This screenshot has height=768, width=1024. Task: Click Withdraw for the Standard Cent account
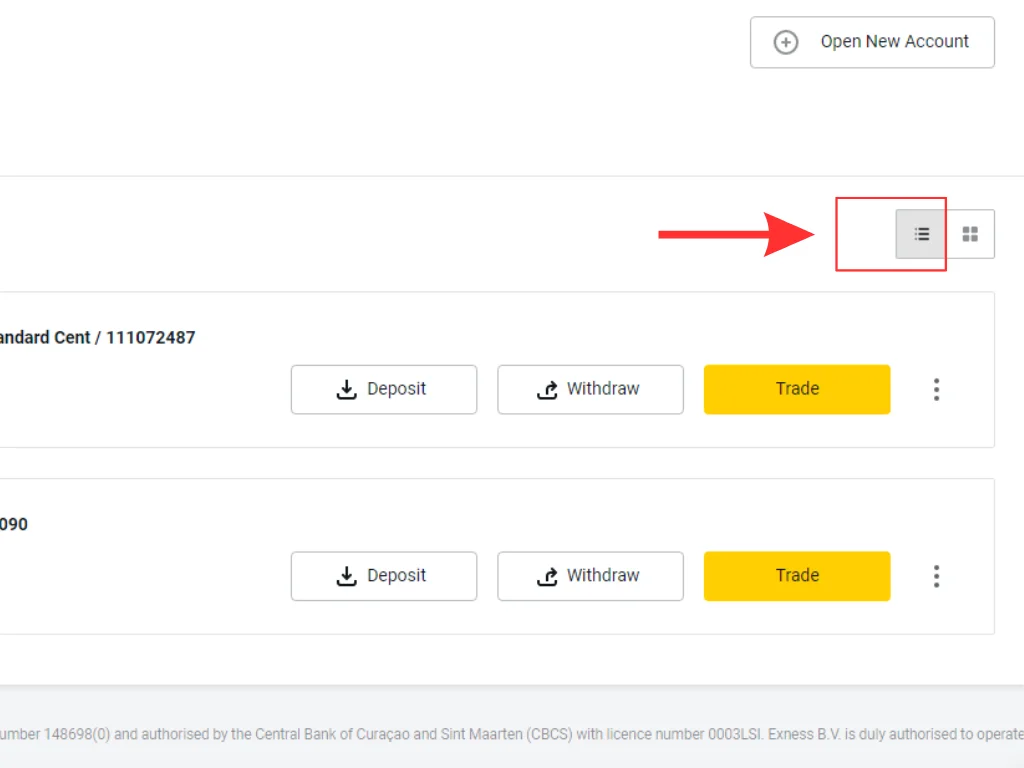coord(590,389)
